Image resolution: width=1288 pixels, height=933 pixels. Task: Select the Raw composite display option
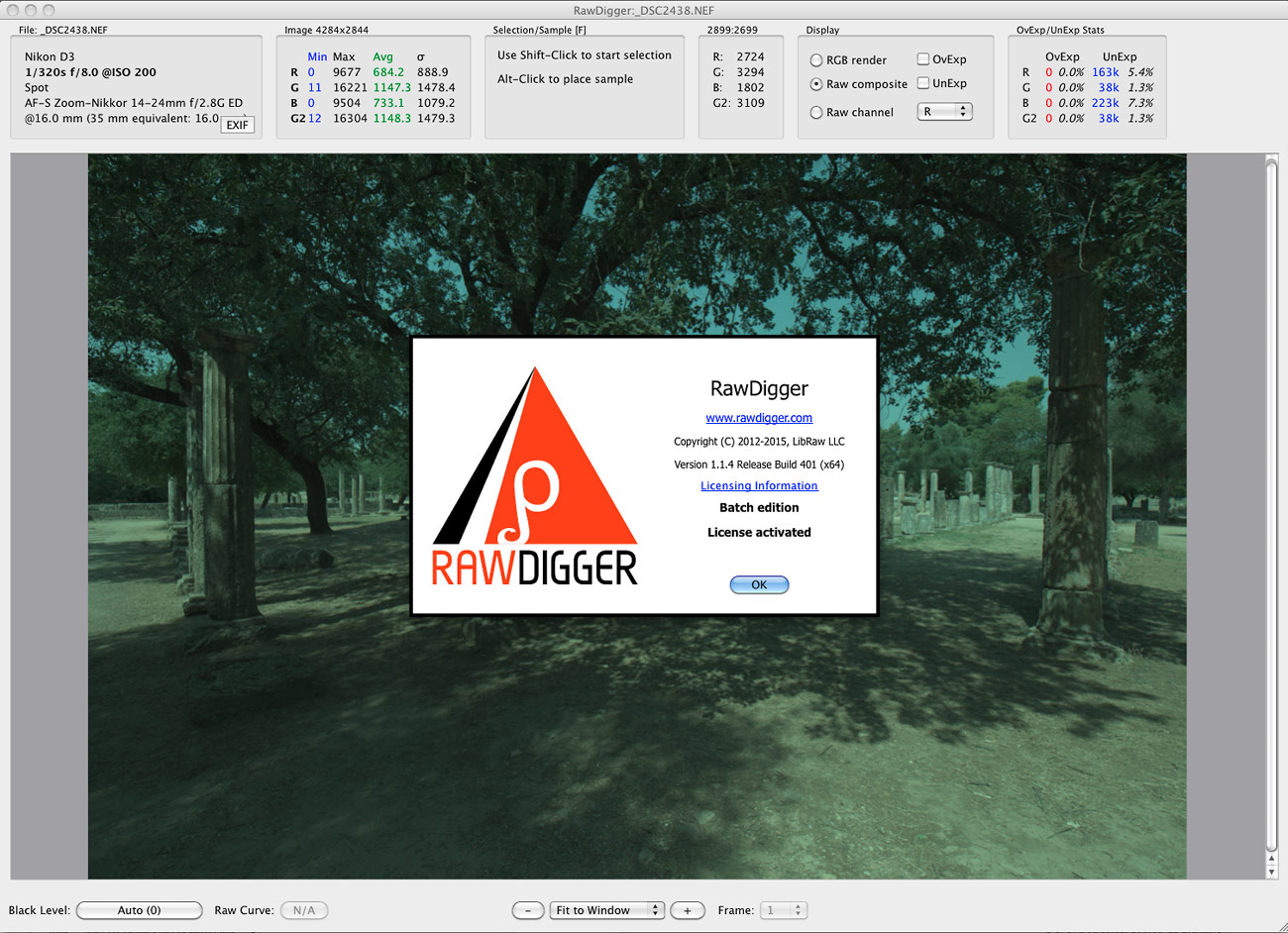pyautogui.click(x=816, y=84)
